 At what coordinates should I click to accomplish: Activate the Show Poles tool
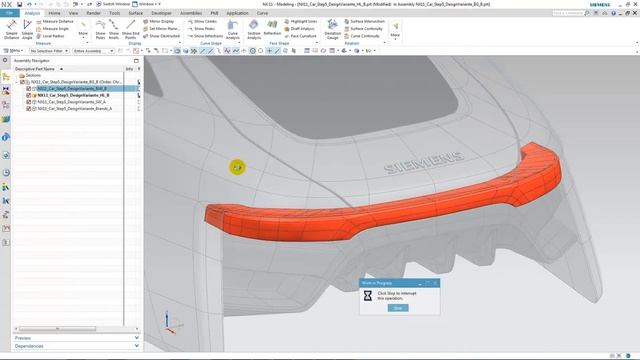click(x=100, y=29)
